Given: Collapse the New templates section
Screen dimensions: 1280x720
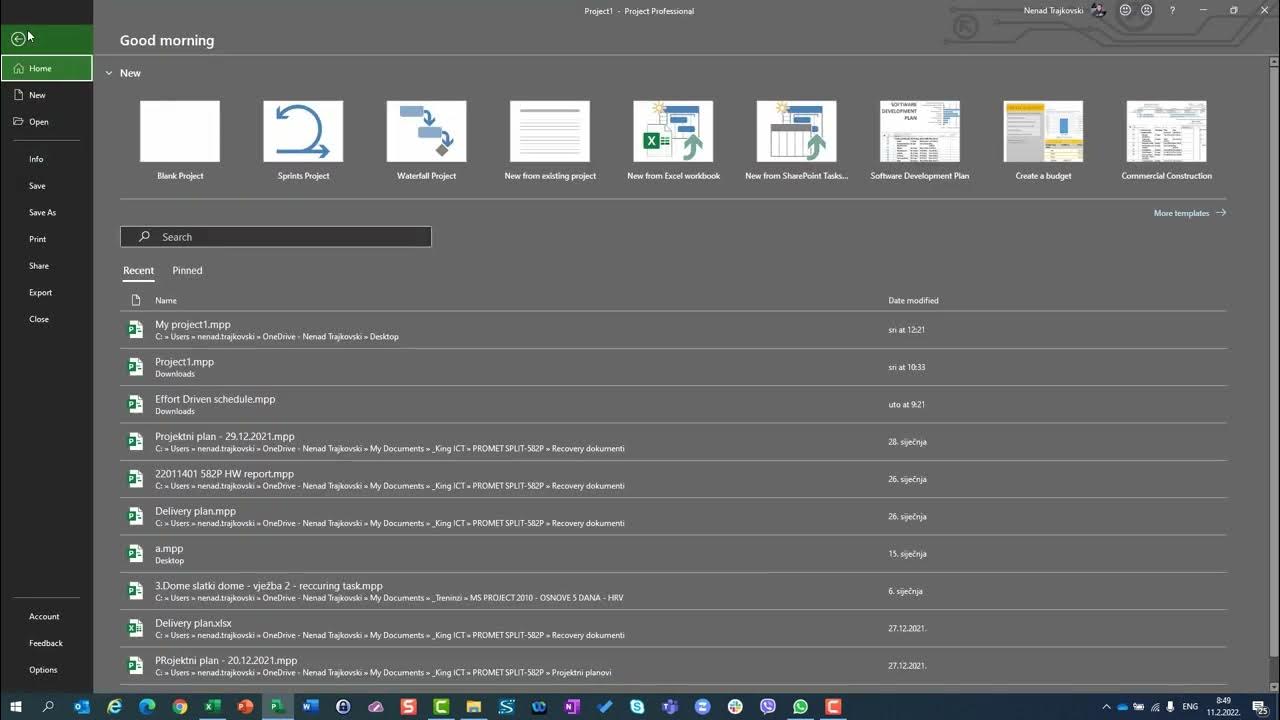Looking at the screenshot, I should click(109, 73).
